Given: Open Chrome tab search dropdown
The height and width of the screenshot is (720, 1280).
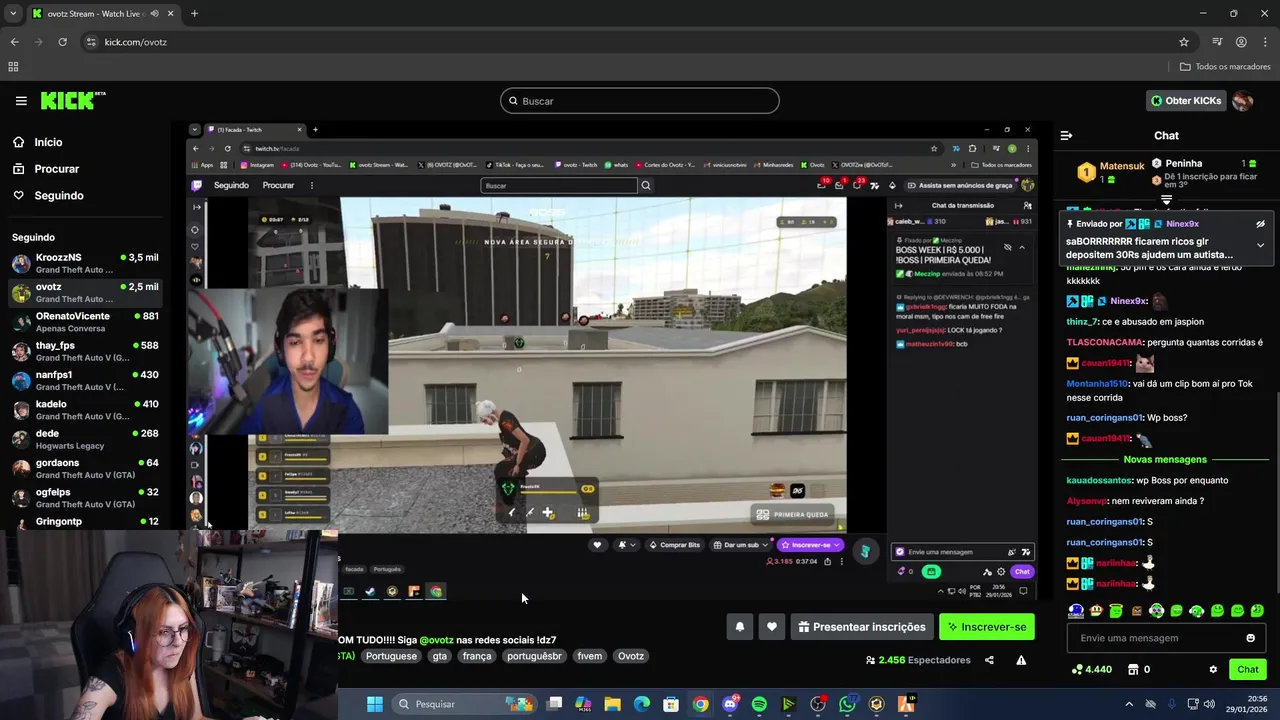Looking at the screenshot, I should [13, 14].
